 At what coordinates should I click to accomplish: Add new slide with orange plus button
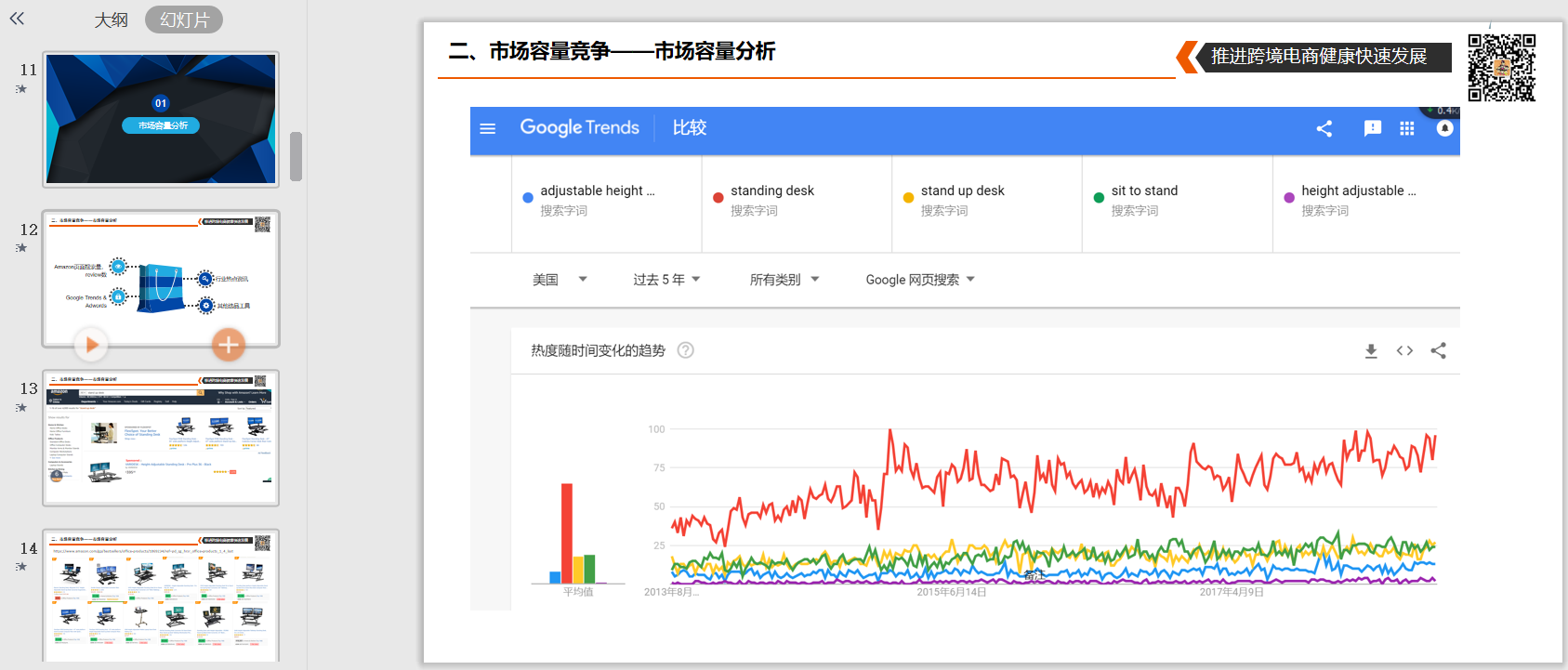point(228,345)
